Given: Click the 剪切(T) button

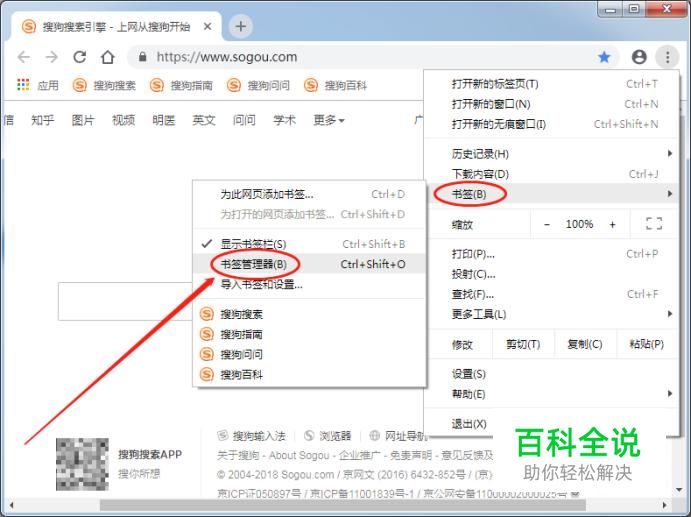Looking at the screenshot, I should coord(523,344).
